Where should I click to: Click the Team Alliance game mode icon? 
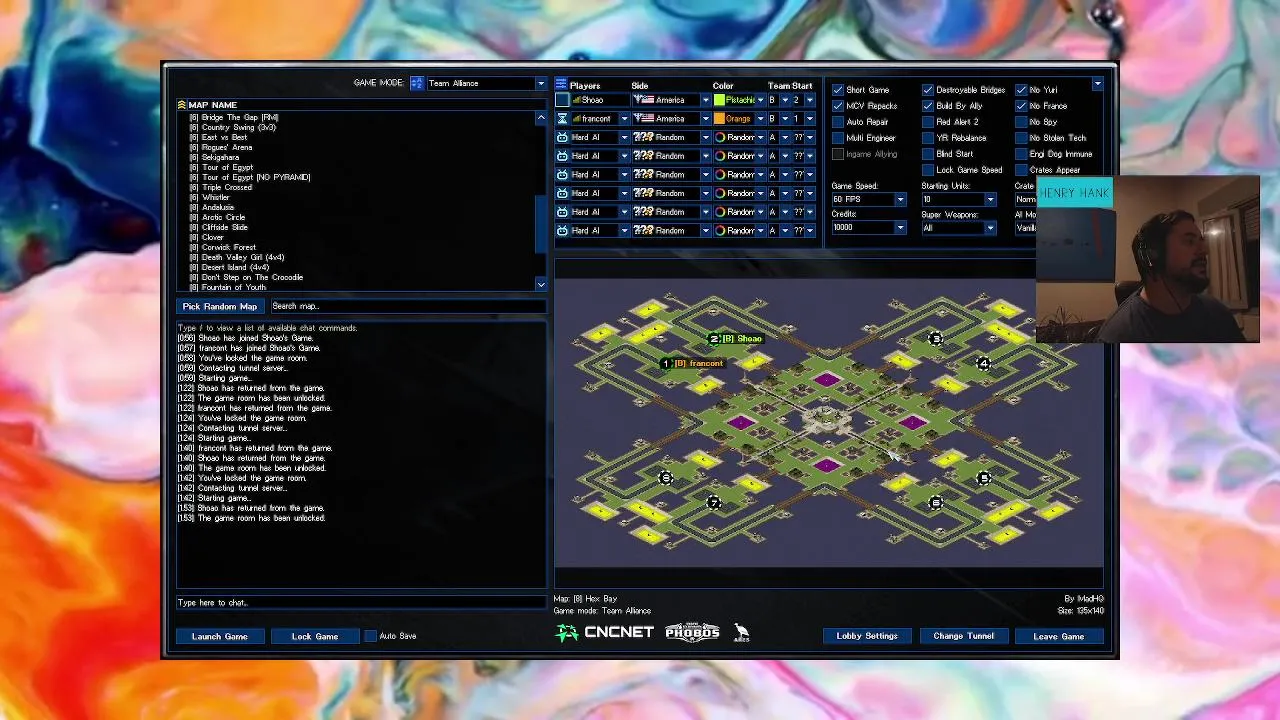click(x=417, y=83)
